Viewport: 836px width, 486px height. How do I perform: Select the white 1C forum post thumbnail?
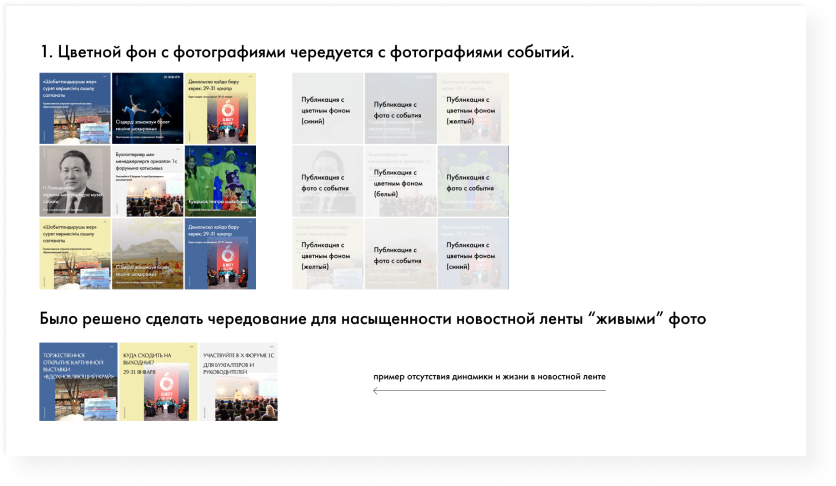point(147,181)
